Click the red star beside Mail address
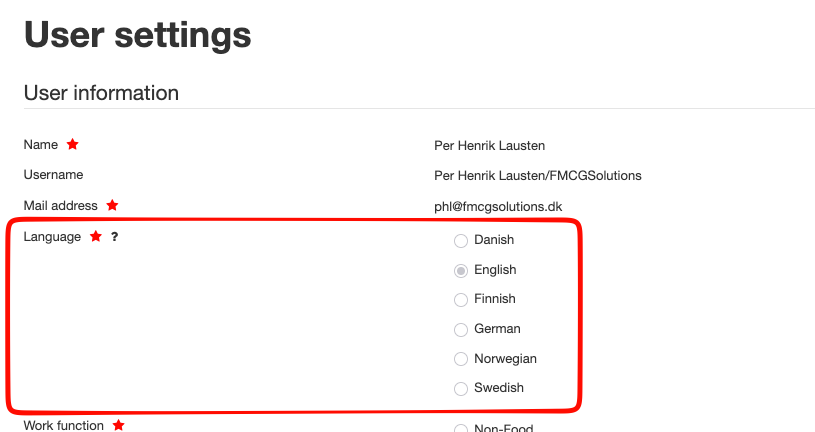This screenshot has width=815, height=432. click(x=112, y=205)
